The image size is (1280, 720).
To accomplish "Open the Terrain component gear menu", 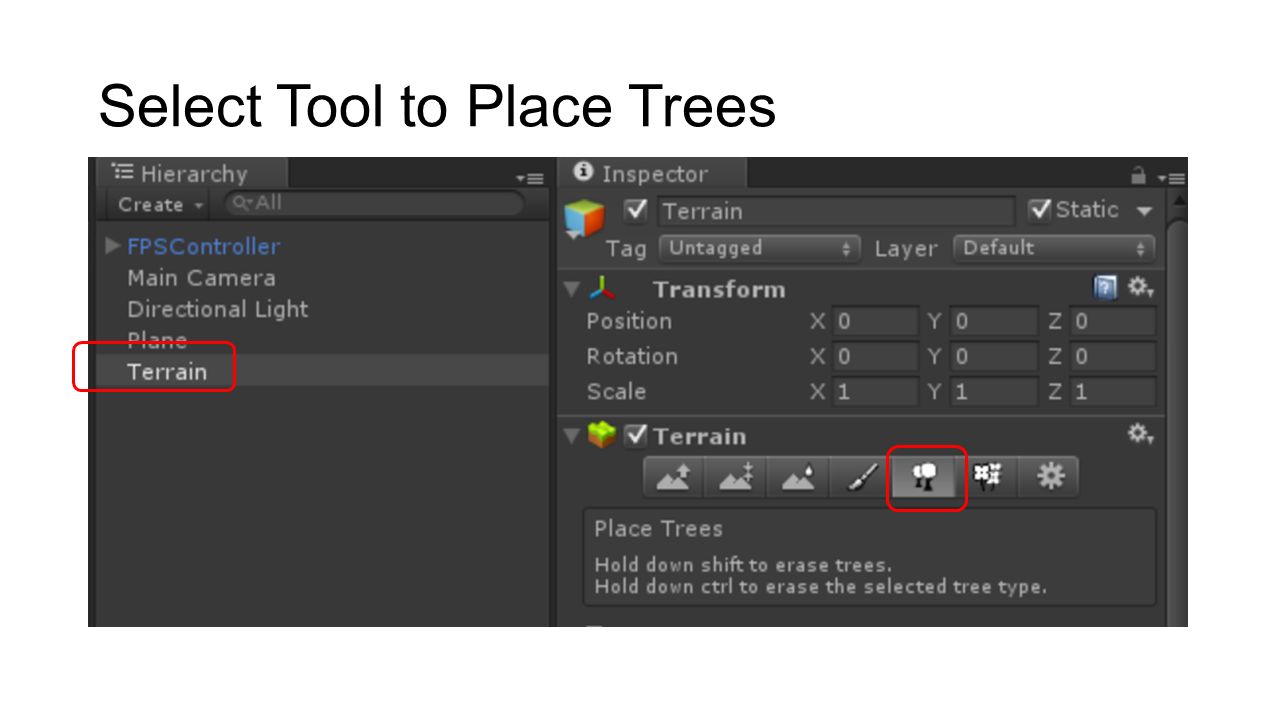I will [1141, 434].
